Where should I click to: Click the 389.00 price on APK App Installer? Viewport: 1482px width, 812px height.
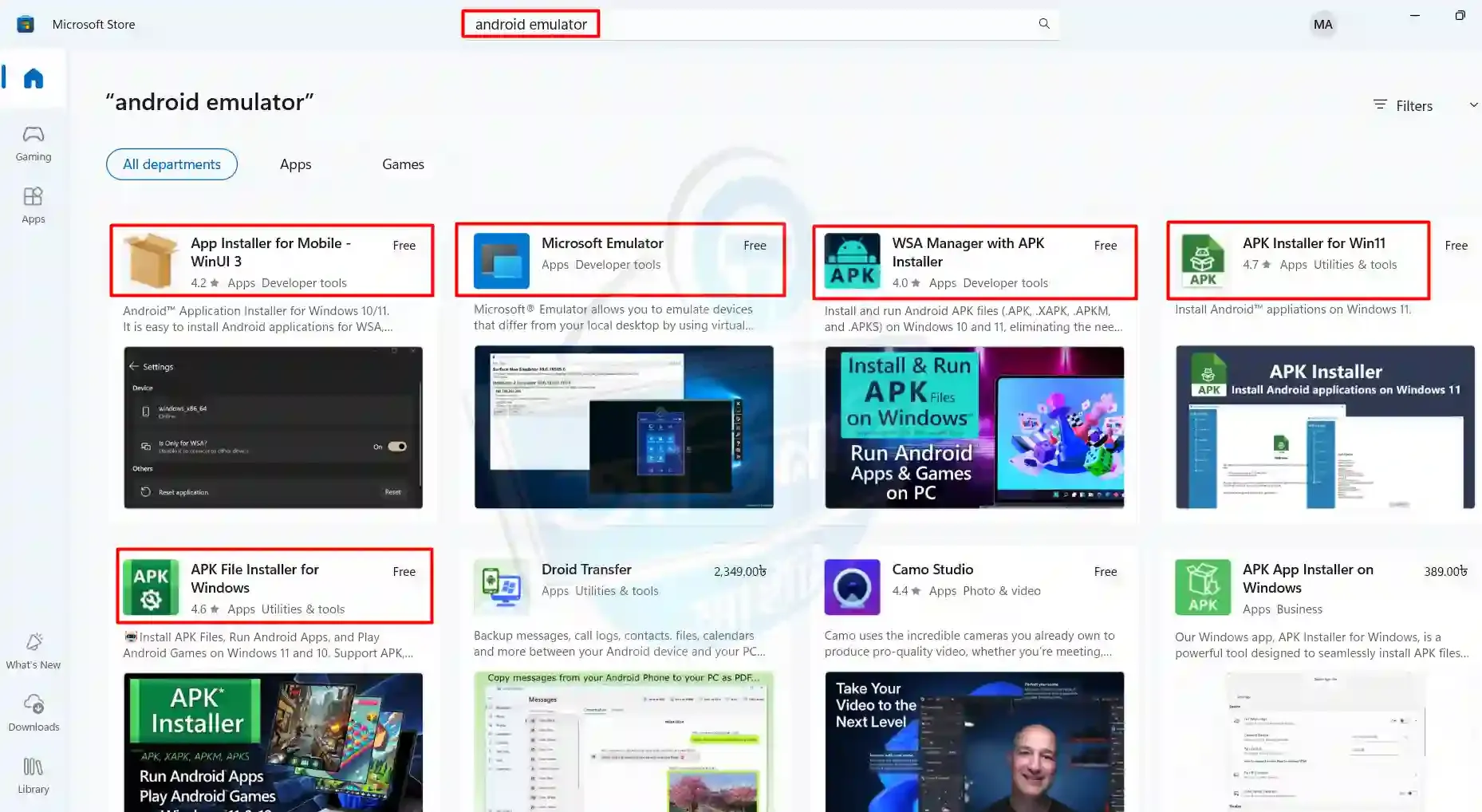(1445, 571)
